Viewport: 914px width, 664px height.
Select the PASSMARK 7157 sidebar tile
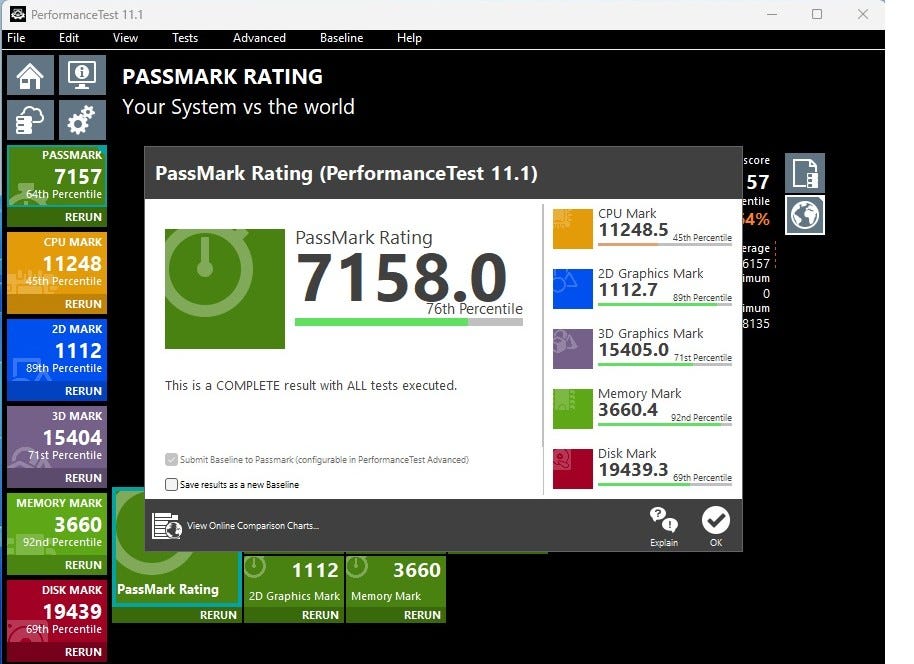[57, 175]
